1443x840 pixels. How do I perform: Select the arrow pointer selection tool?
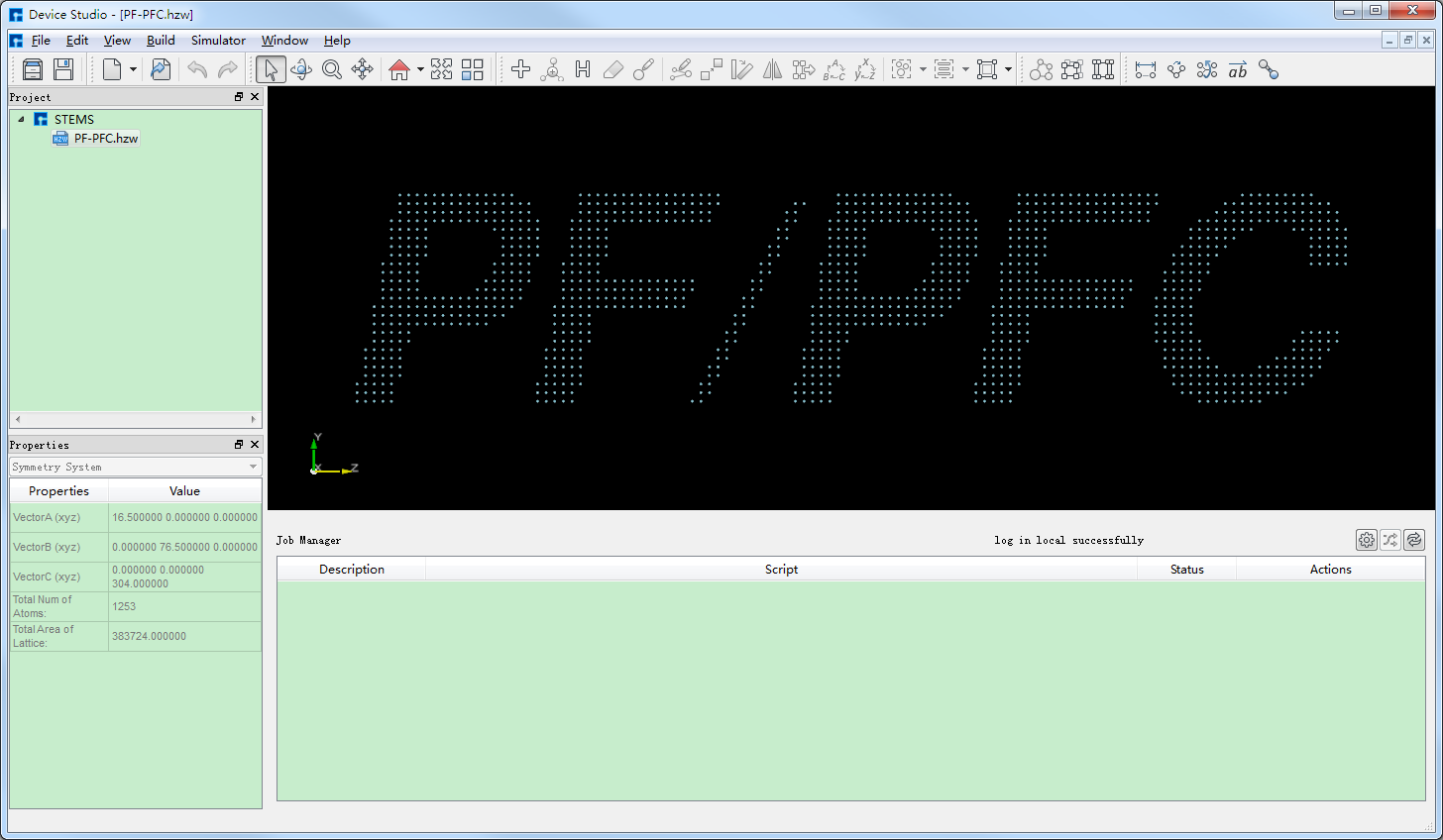click(271, 69)
